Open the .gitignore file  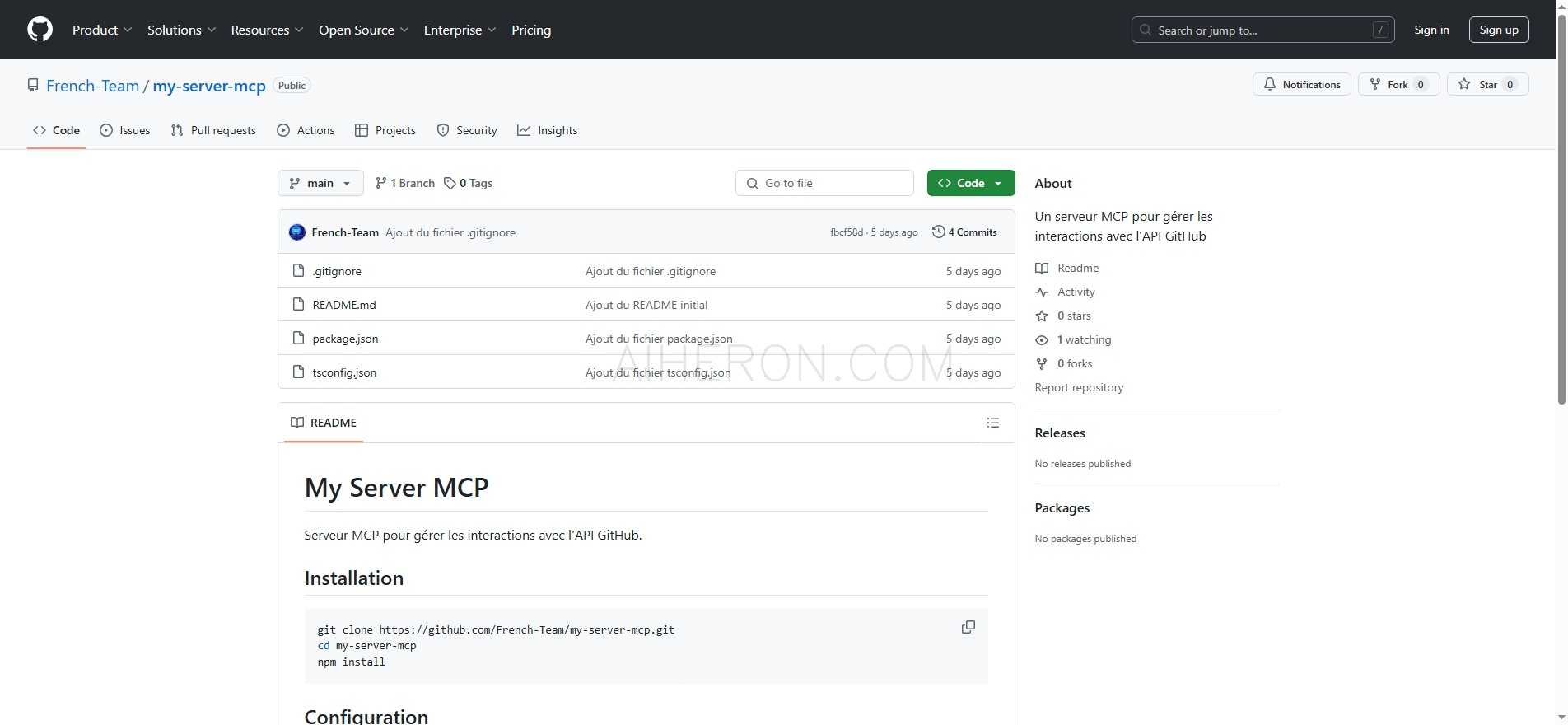(337, 271)
